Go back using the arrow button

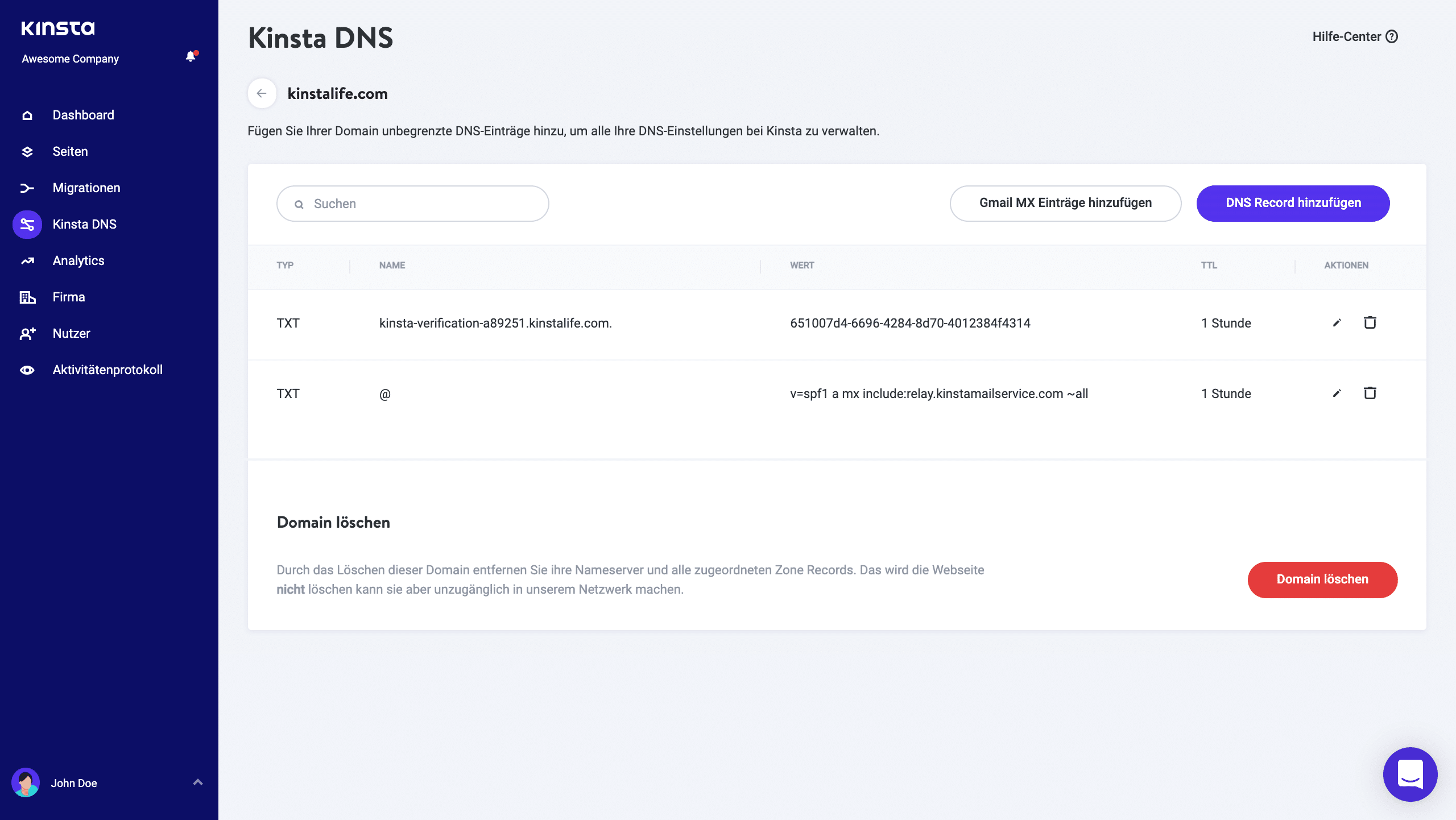point(262,93)
